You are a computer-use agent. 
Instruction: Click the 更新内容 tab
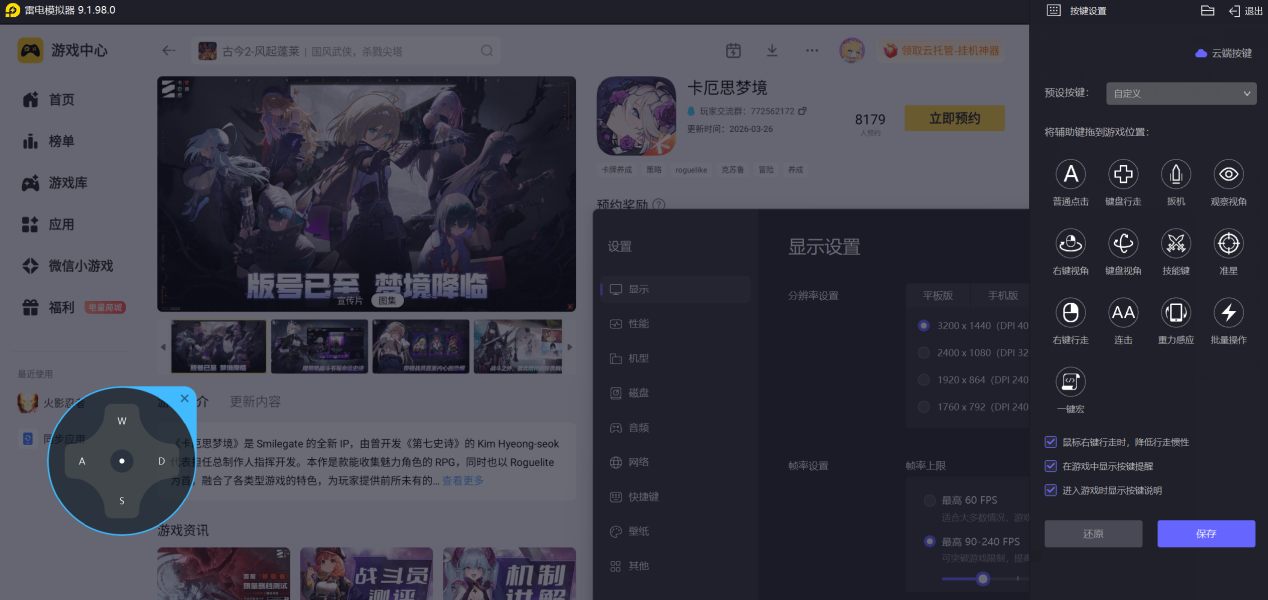[x=255, y=402]
